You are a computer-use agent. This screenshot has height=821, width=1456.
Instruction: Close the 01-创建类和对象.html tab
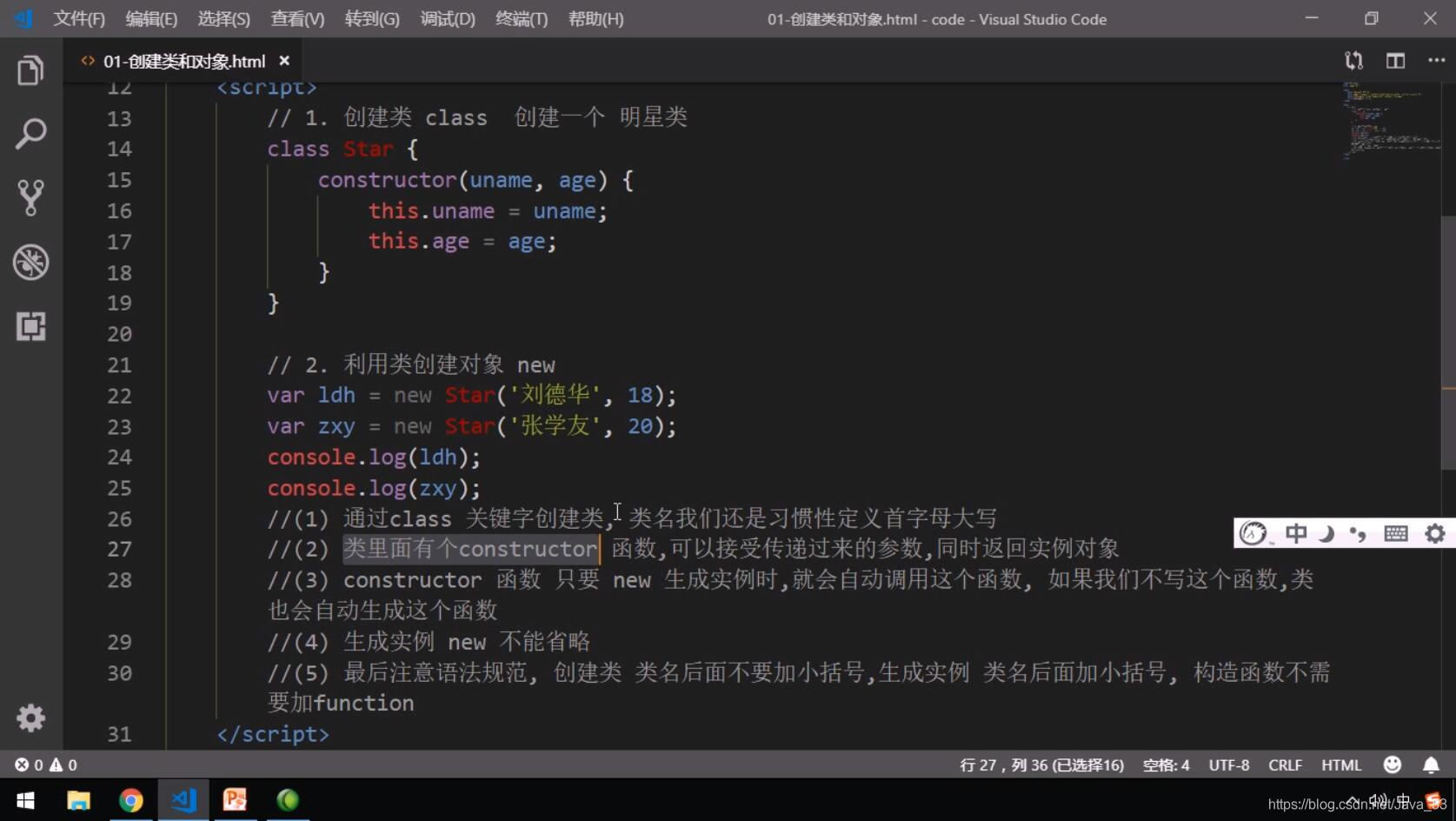284,61
